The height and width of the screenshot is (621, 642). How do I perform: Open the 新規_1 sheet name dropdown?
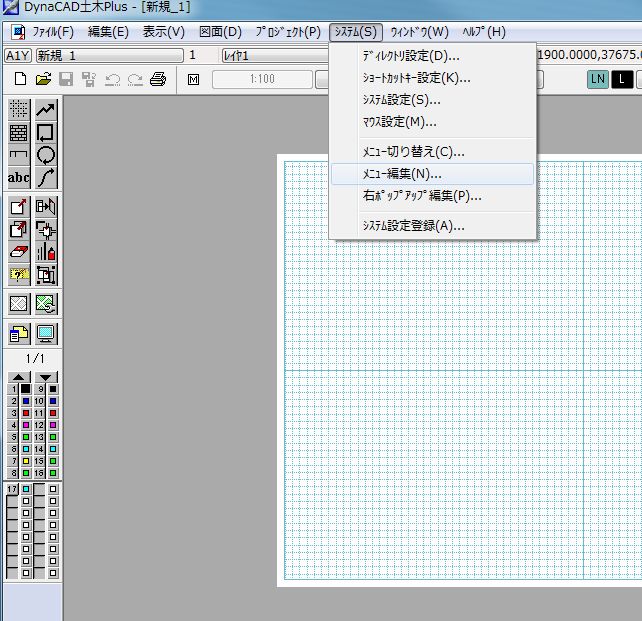point(110,55)
